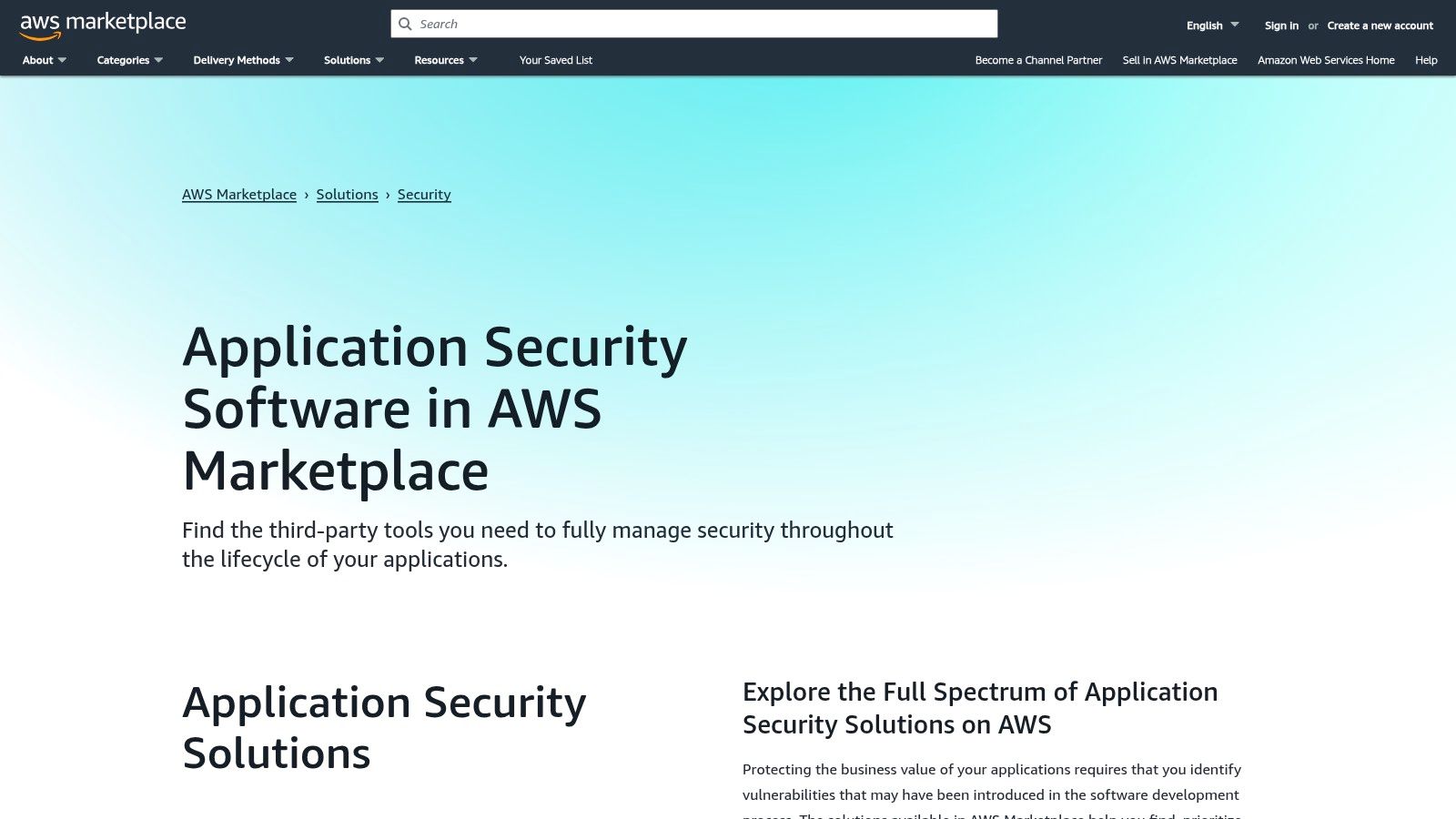The width and height of the screenshot is (1456, 819).
Task: Click Create a new account
Action: tap(1380, 25)
